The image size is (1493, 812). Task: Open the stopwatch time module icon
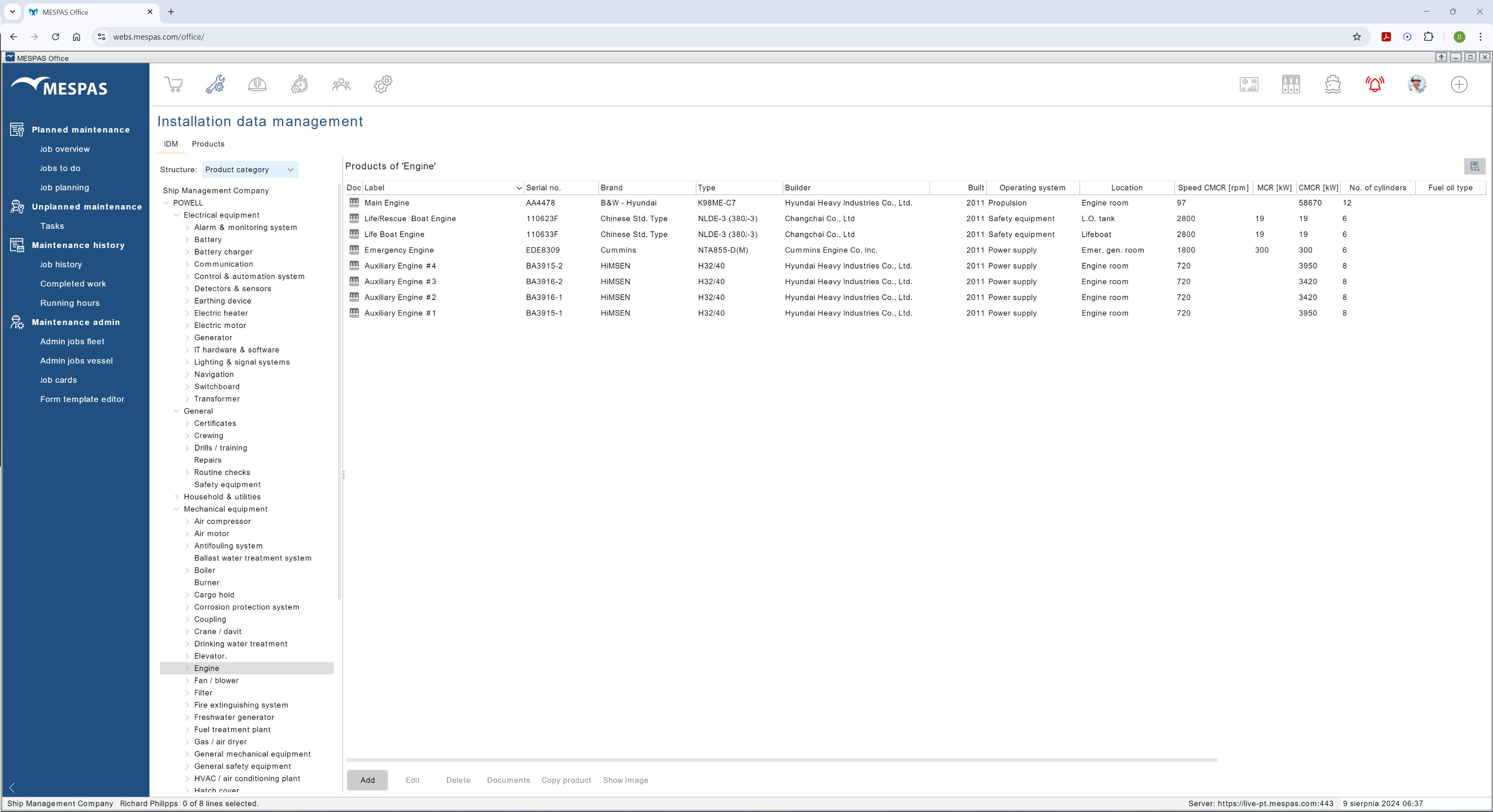point(300,85)
